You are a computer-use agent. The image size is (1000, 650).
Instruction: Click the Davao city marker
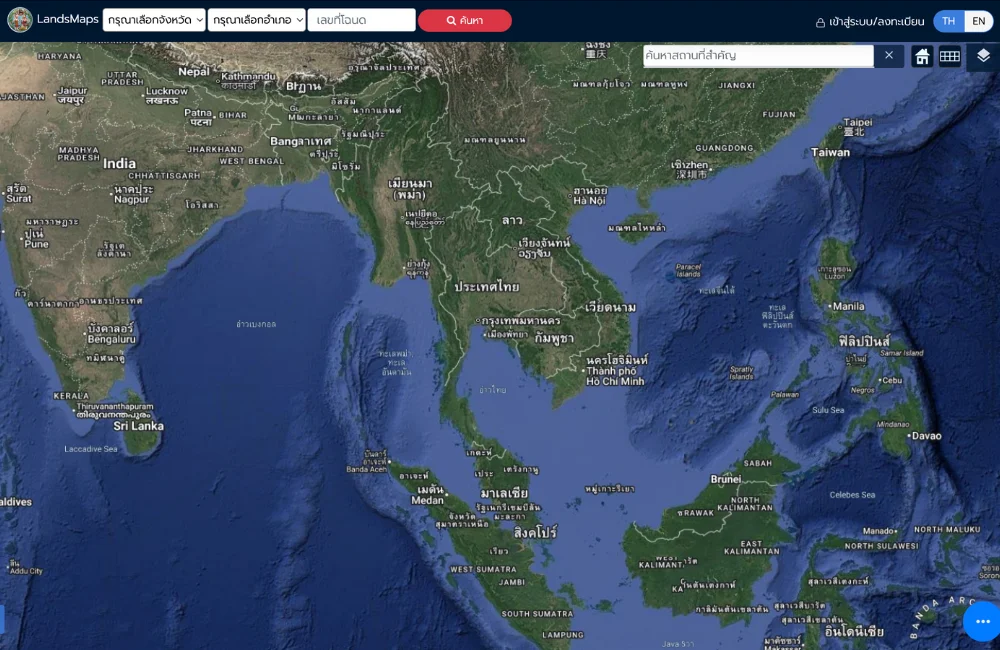[x=909, y=436]
